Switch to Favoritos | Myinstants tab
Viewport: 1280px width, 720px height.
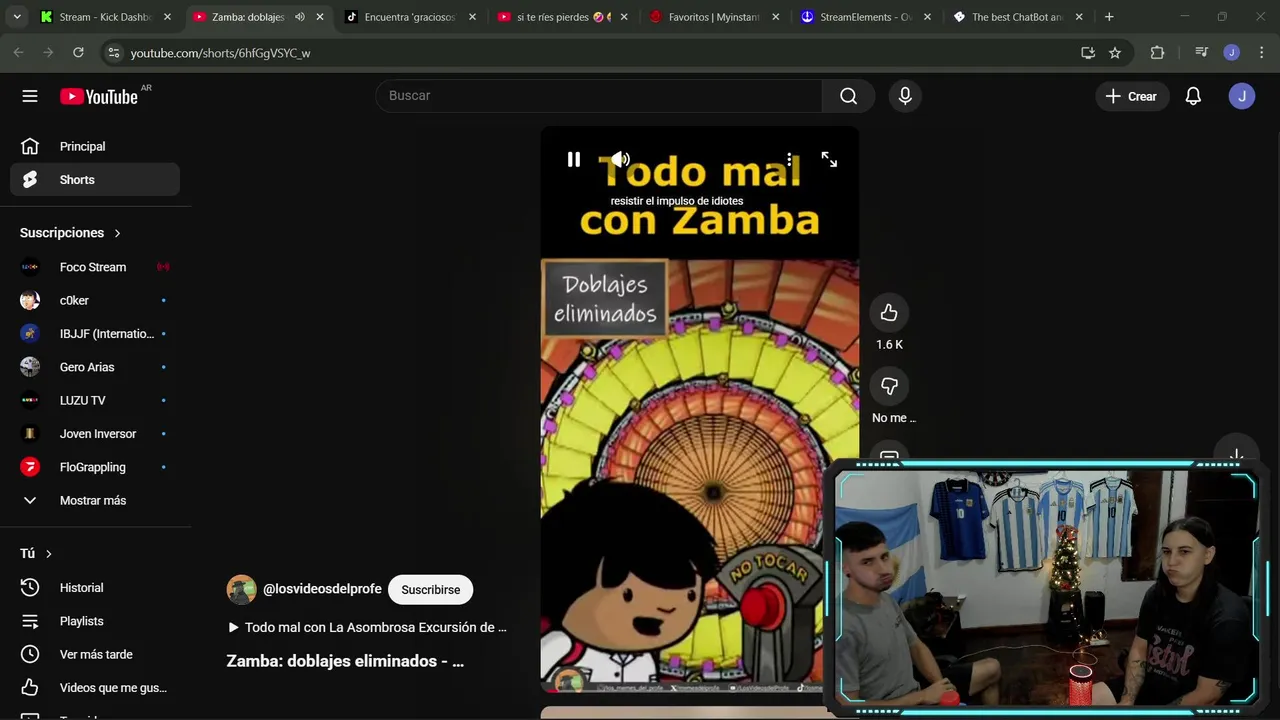(714, 17)
